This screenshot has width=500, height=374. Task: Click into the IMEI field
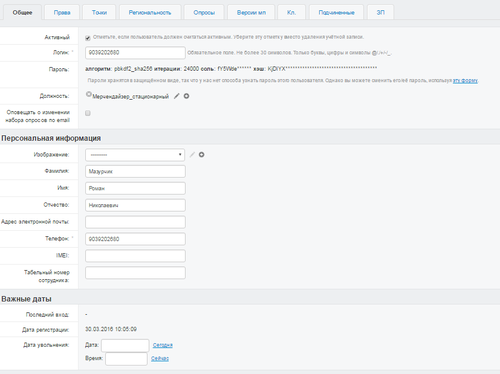pos(135,256)
